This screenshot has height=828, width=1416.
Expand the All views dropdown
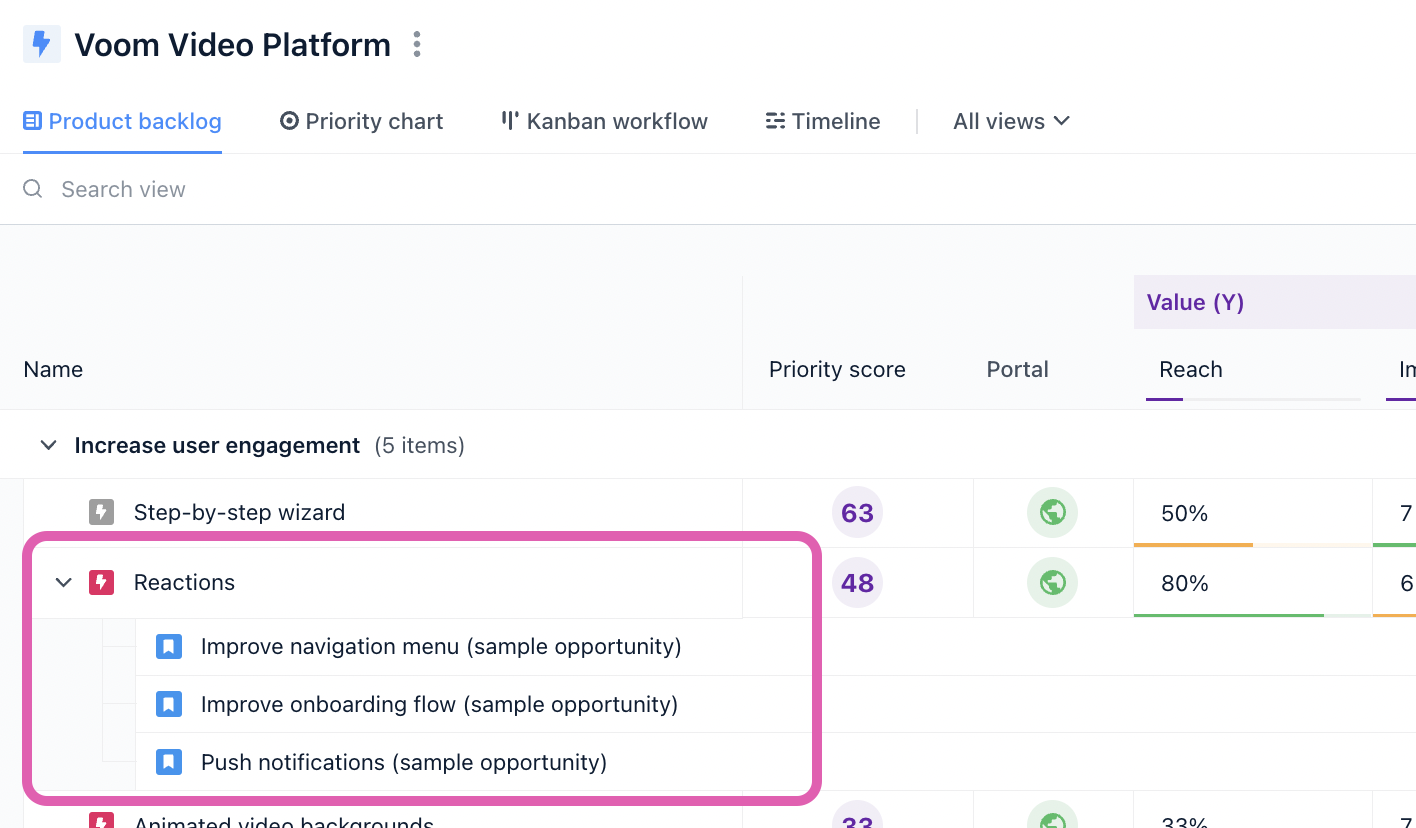(x=1011, y=121)
